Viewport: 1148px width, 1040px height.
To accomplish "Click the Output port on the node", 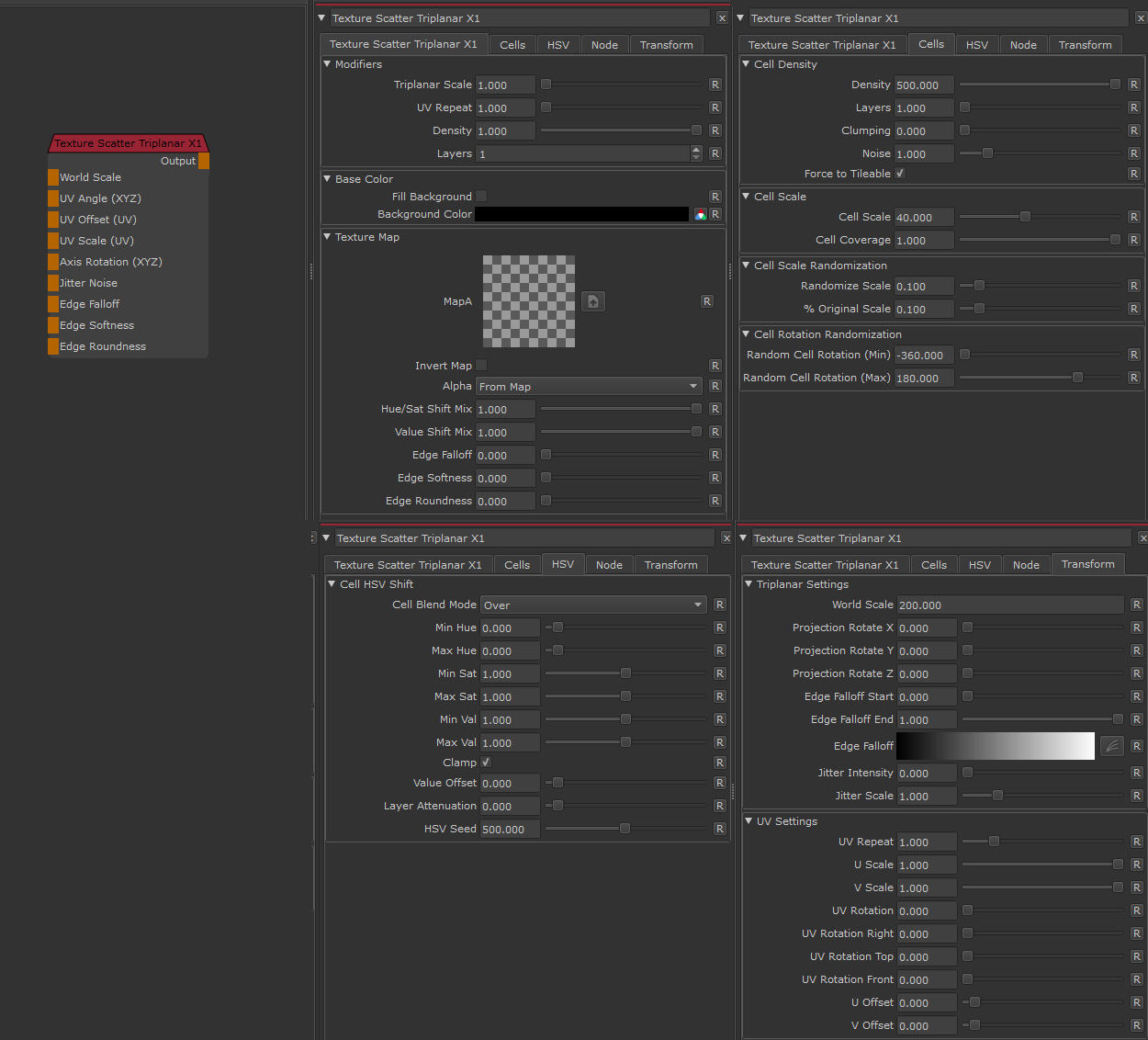I will [204, 161].
